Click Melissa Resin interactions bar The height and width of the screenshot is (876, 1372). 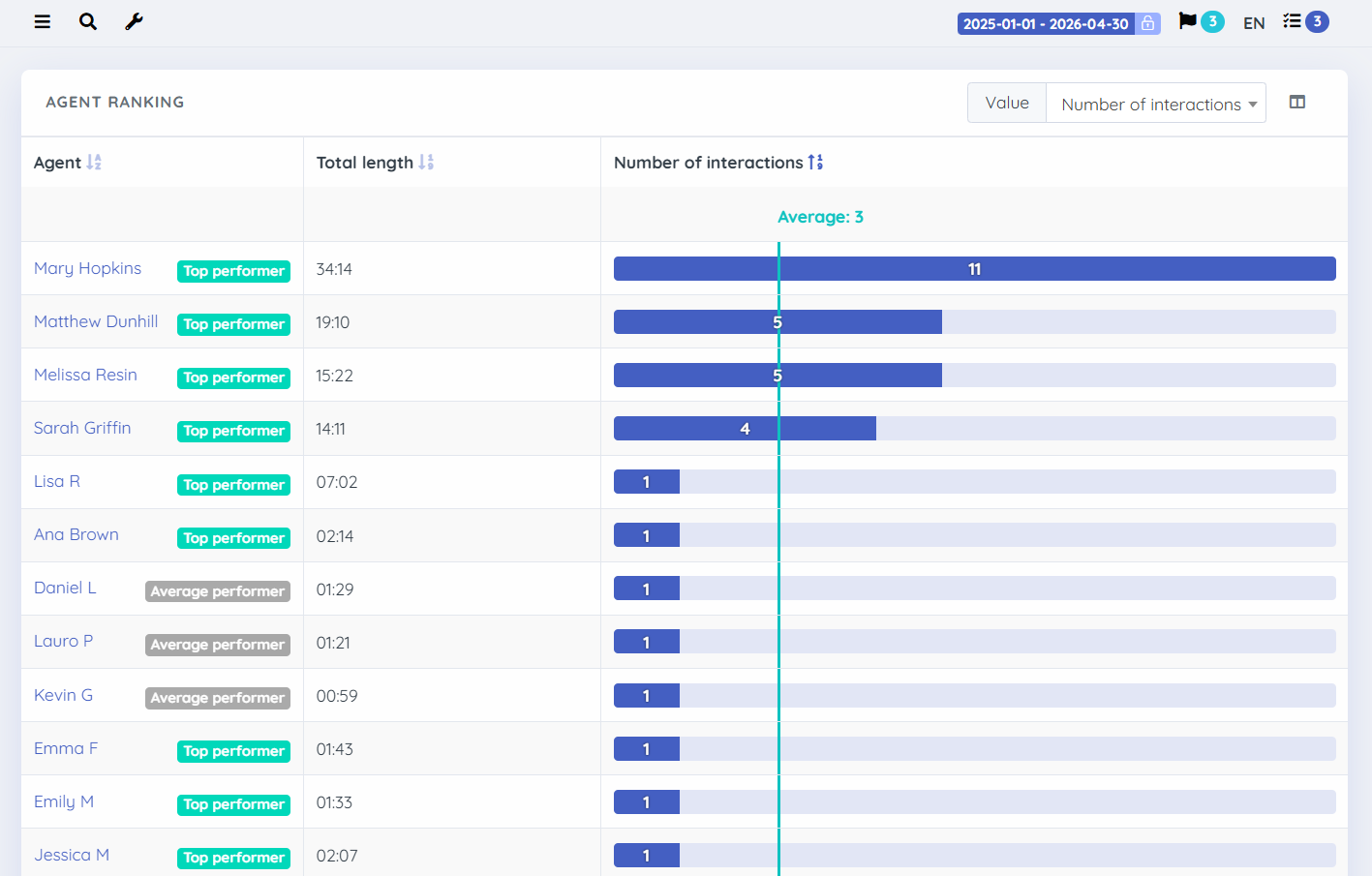click(x=777, y=376)
